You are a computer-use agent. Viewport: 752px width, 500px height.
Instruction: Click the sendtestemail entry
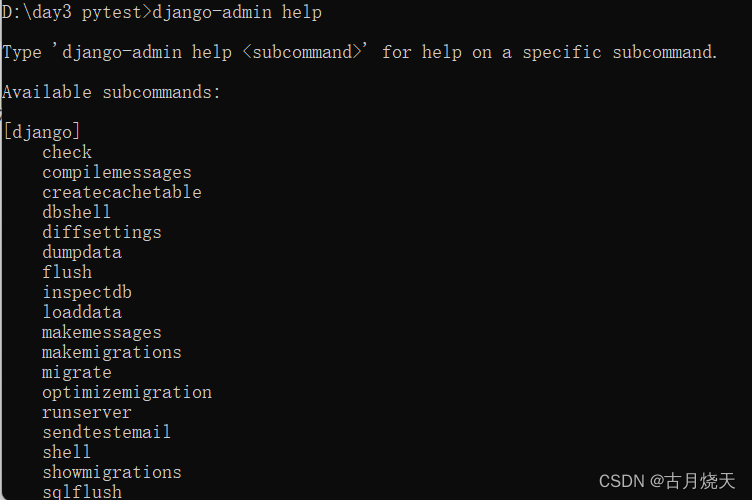106,432
